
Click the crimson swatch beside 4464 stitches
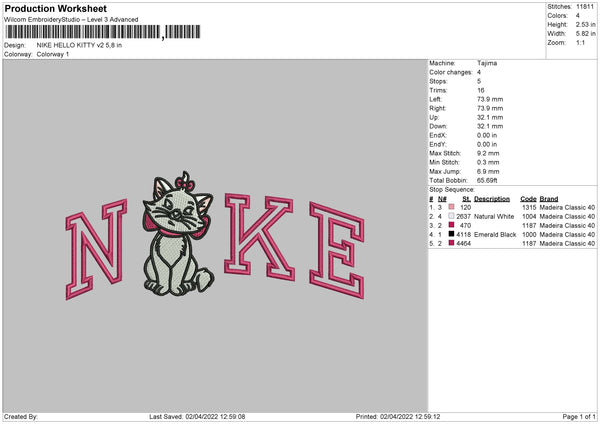click(452, 243)
